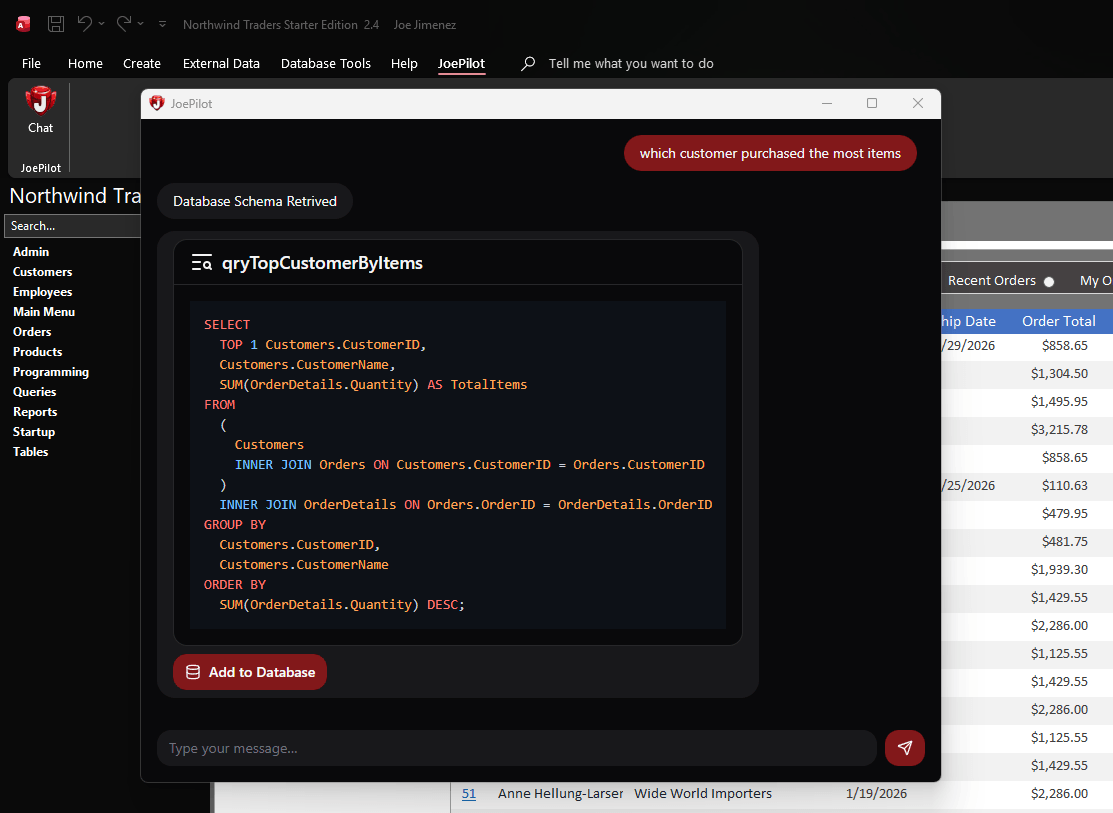1113x813 pixels.
Task: Send the chat message with the paper plane icon
Action: click(904, 747)
